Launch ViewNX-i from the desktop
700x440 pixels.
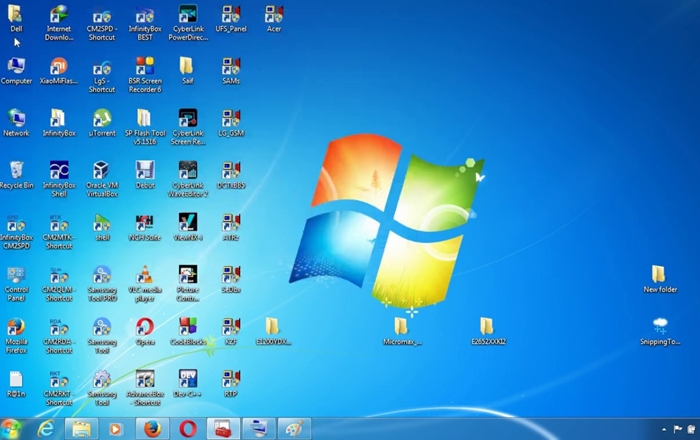pos(188,228)
